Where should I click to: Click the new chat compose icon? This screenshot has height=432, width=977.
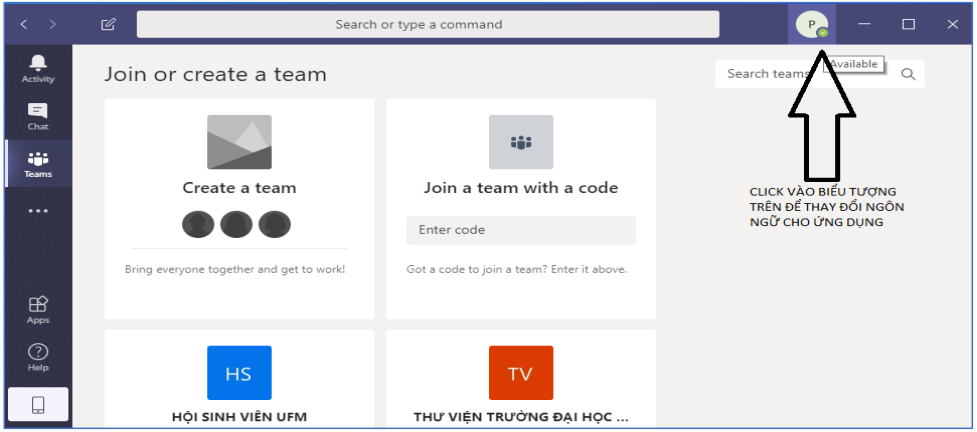(x=108, y=25)
